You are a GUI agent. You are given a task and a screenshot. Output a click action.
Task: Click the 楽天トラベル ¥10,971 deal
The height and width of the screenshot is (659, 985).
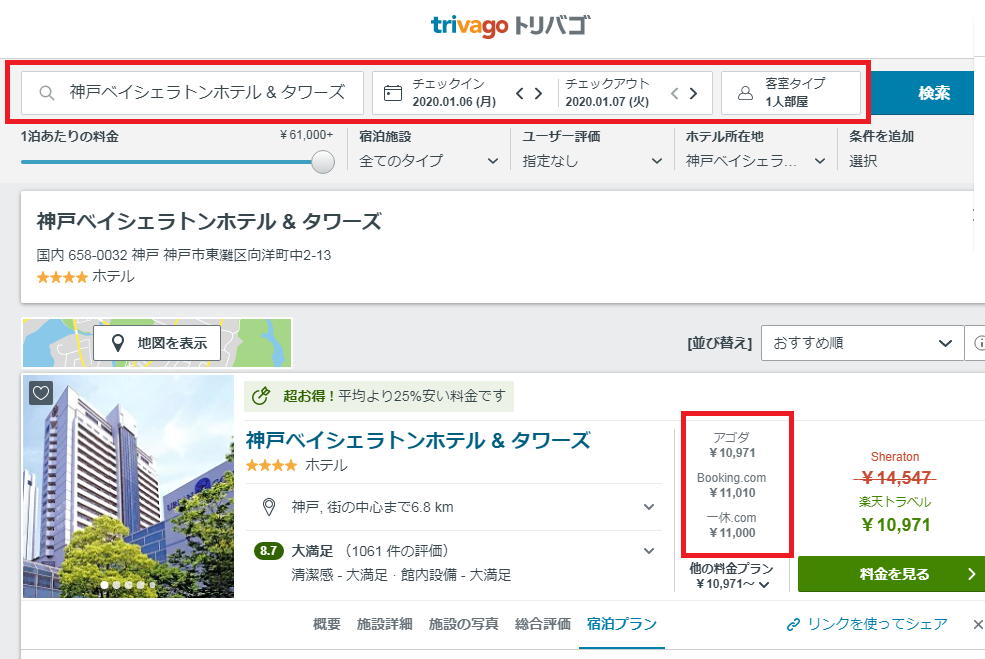pyautogui.click(x=895, y=515)
